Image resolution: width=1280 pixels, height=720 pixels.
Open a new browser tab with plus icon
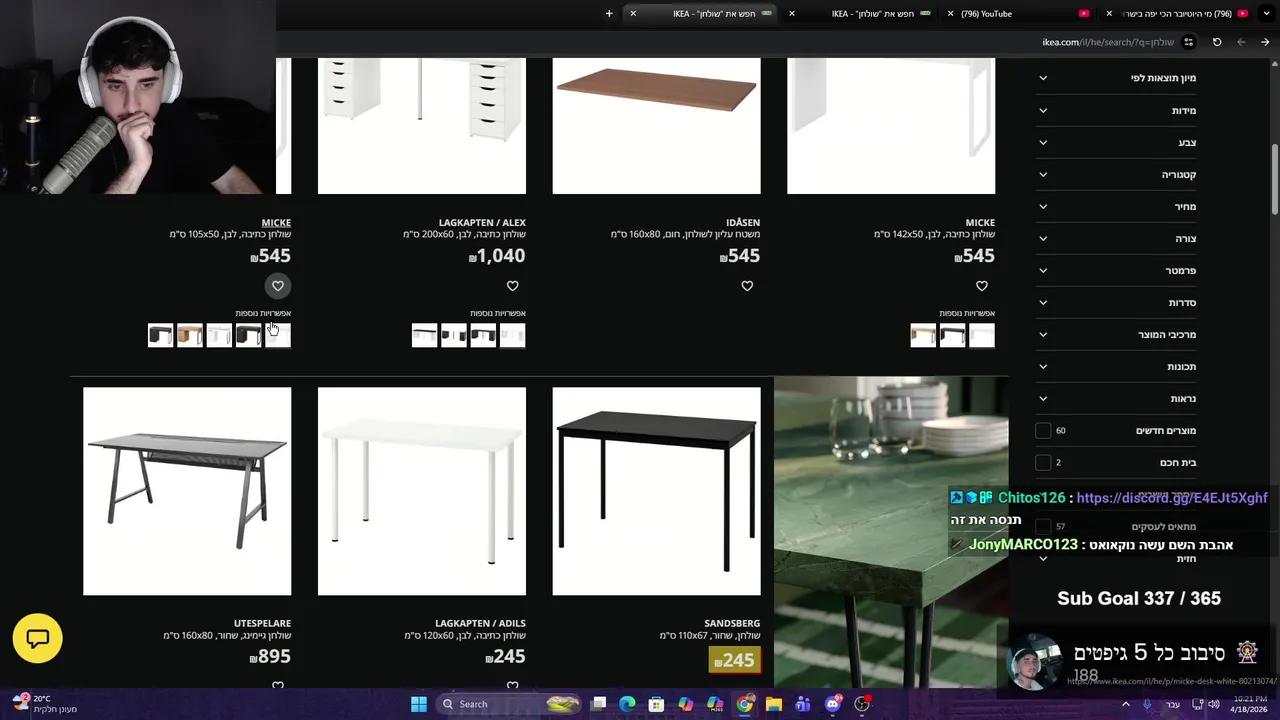(609, 14)
